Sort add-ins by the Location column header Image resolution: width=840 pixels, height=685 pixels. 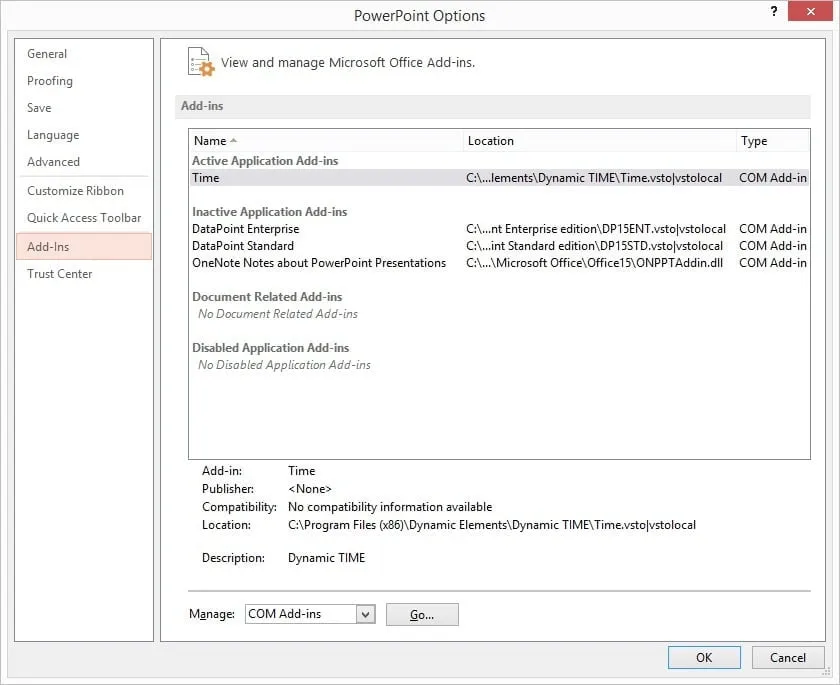click(x=490, y=140)
